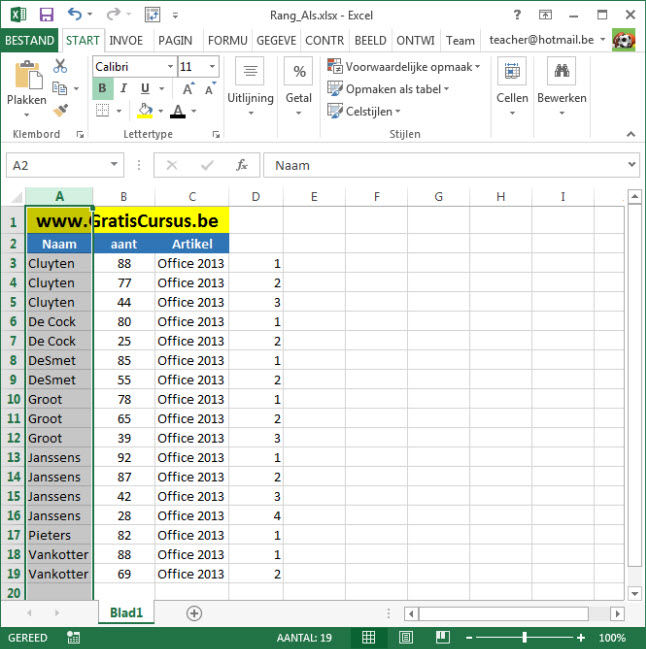Open the font color dropdown

[194, 111]
